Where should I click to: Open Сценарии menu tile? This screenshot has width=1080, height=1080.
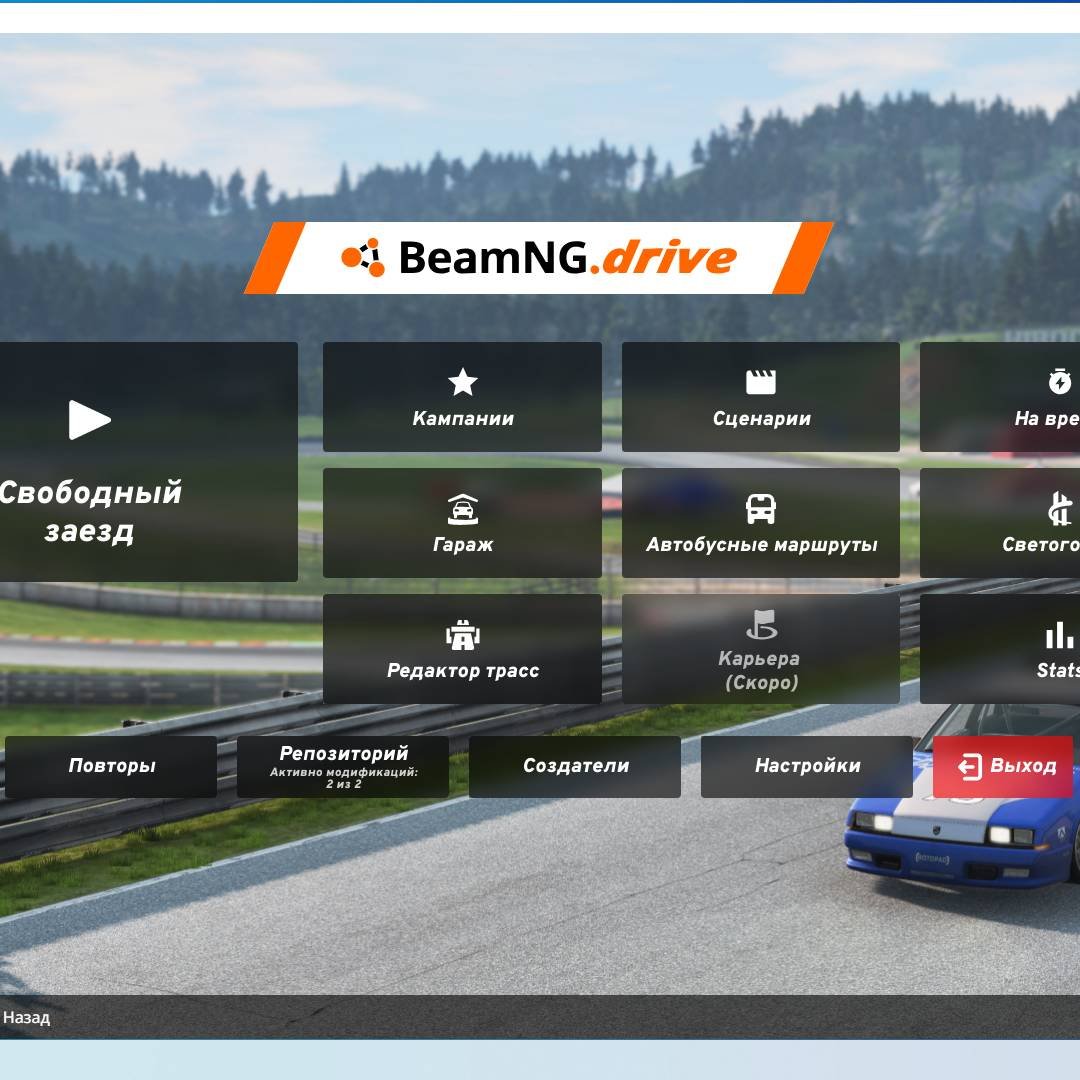pyautogui.click(x=760, y=397)
